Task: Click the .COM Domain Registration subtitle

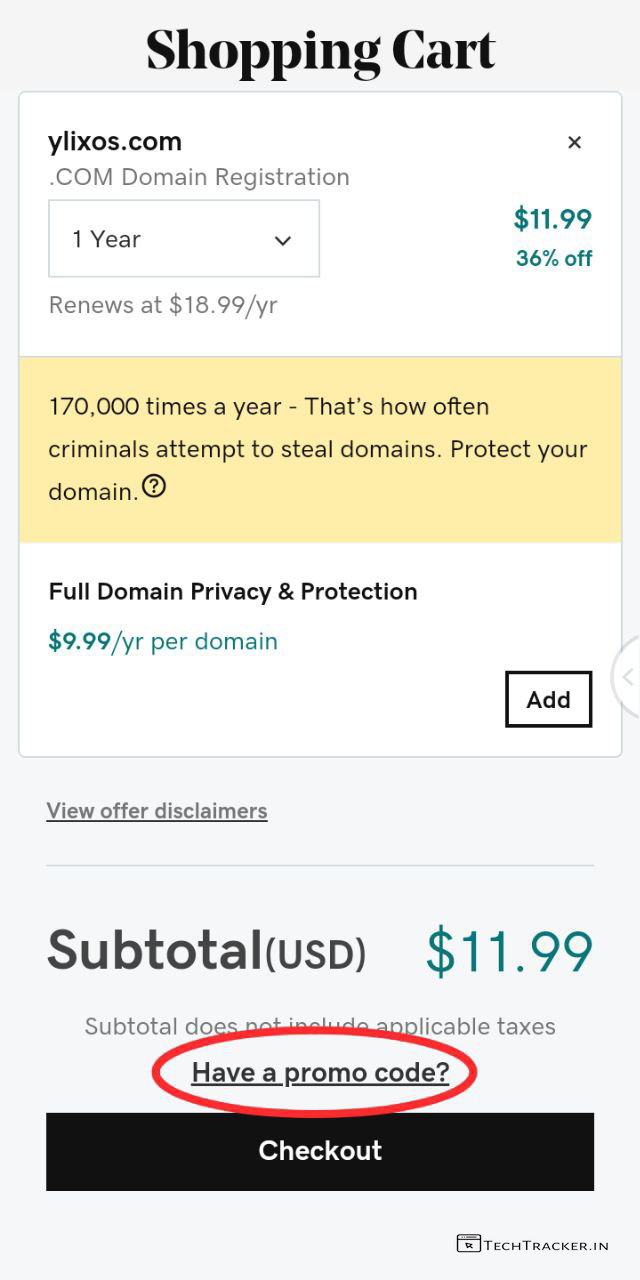Action: click(x=199, y=177)
